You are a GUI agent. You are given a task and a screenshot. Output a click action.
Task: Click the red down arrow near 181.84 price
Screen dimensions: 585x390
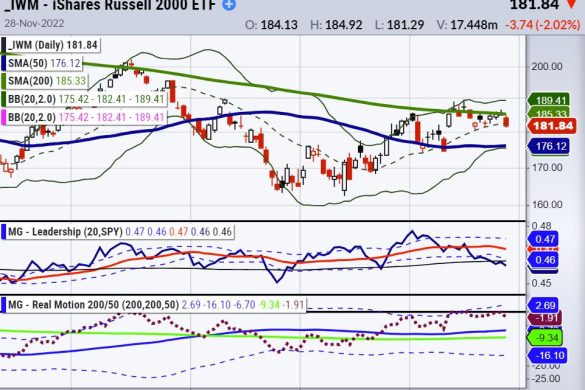(571, 4)
